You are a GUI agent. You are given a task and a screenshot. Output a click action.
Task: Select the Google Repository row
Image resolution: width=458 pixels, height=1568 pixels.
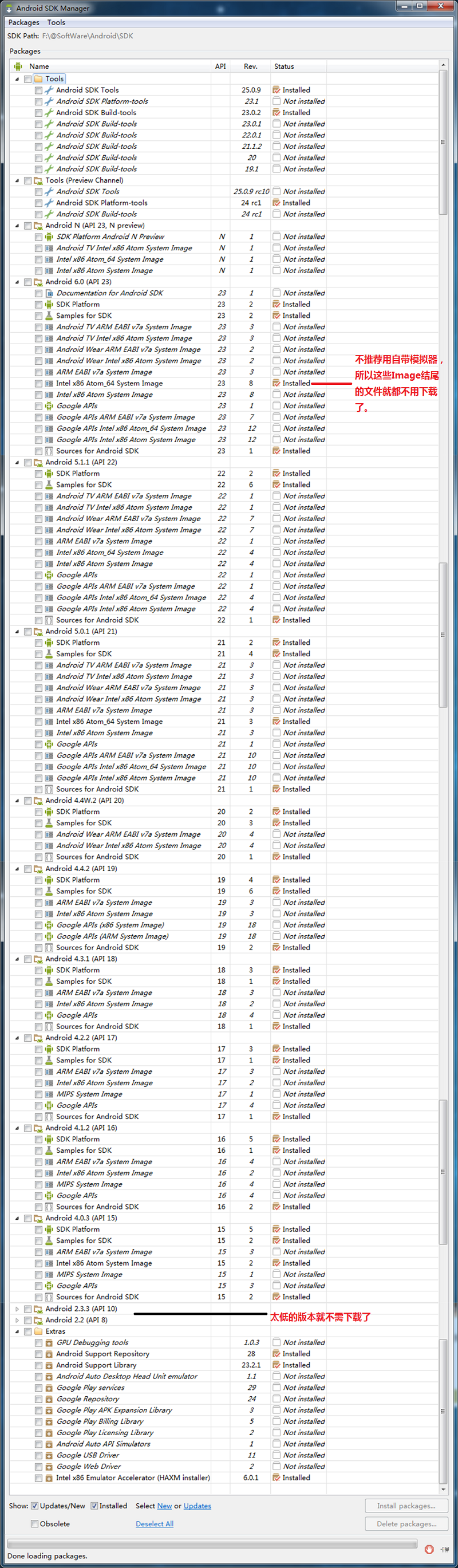[224, 1399]
